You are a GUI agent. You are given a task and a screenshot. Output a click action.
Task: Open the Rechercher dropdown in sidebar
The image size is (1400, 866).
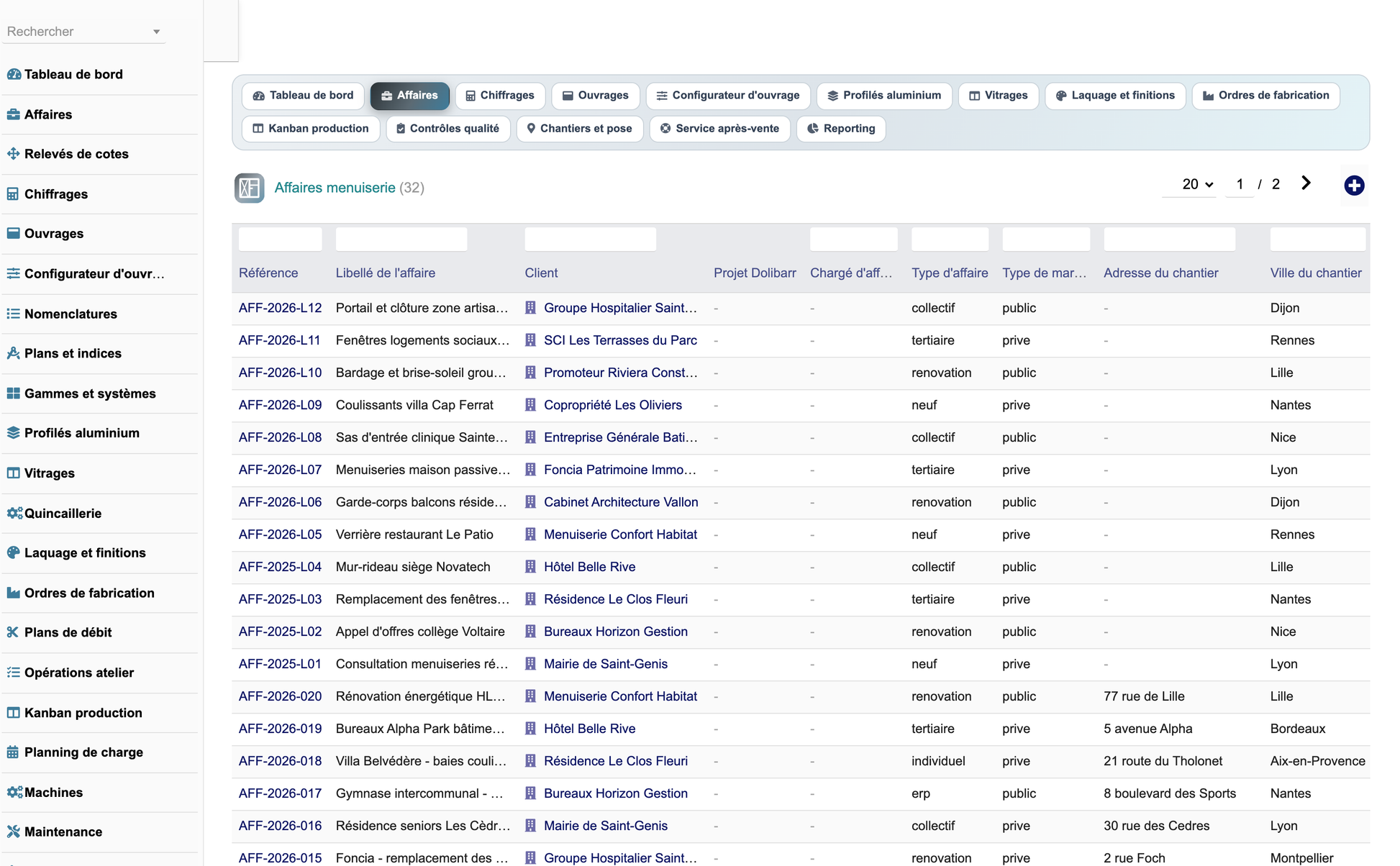click(83, 32)
